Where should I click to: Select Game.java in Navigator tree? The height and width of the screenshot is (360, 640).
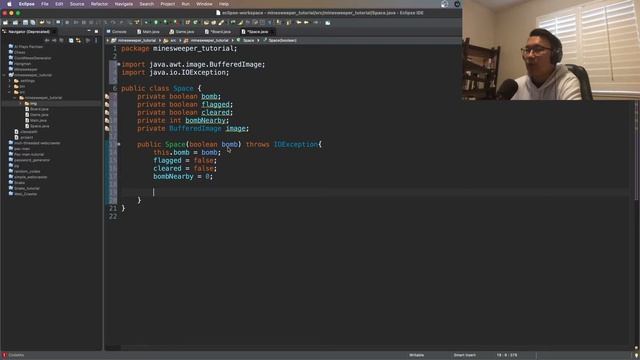pyautogui.click(x=39, y=115)
